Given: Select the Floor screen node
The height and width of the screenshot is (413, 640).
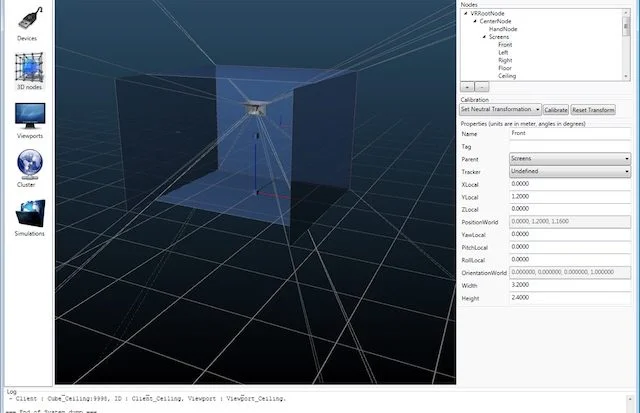Looking at the screenshot, I should 504,68.
